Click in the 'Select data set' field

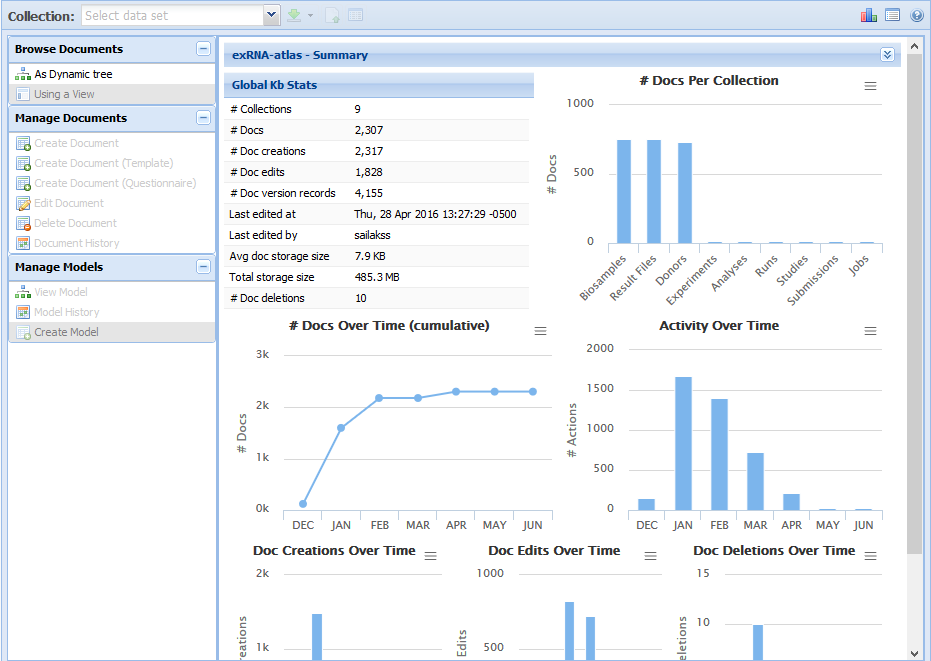click(172, 15)
